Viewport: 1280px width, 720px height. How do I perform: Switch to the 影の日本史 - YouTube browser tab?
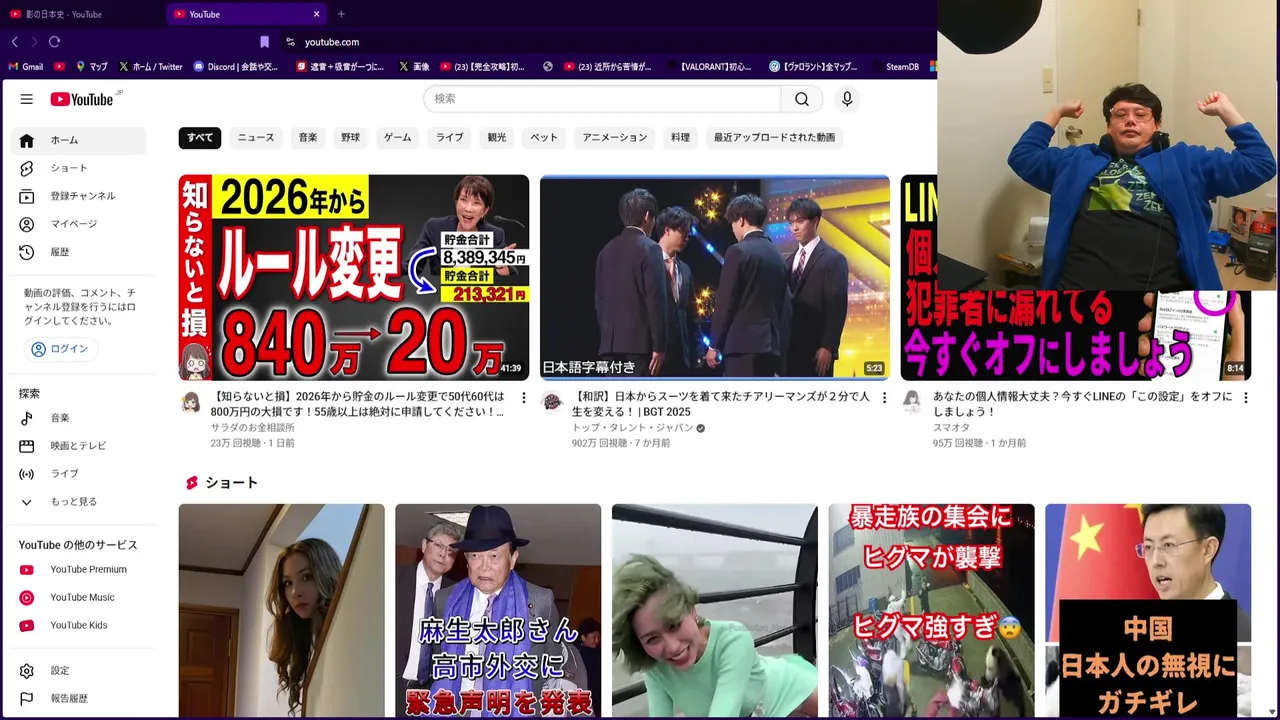pos(80,14)
